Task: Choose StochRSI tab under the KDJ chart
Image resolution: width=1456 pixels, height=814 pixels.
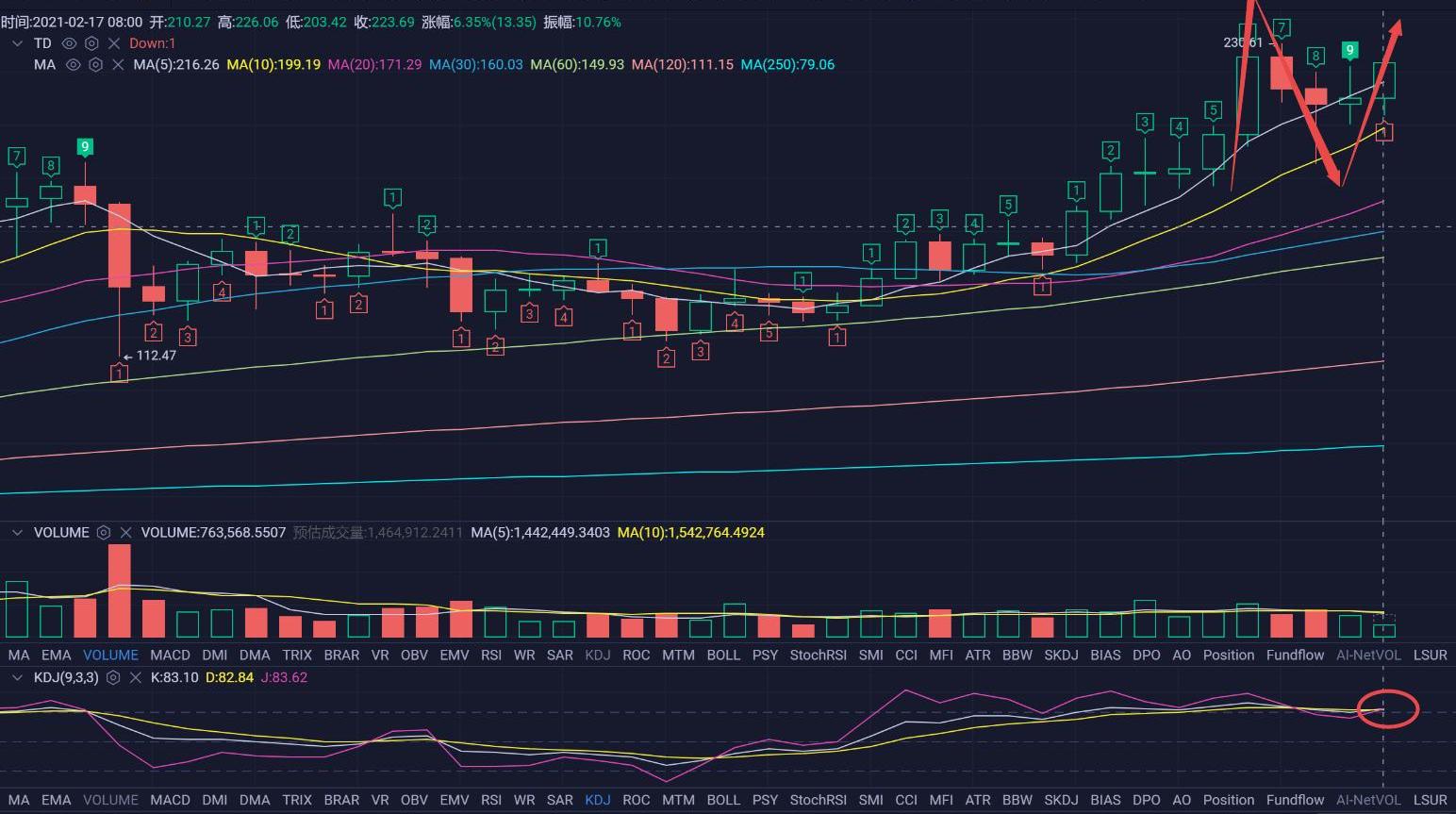Action: click(x=818, y=800)
